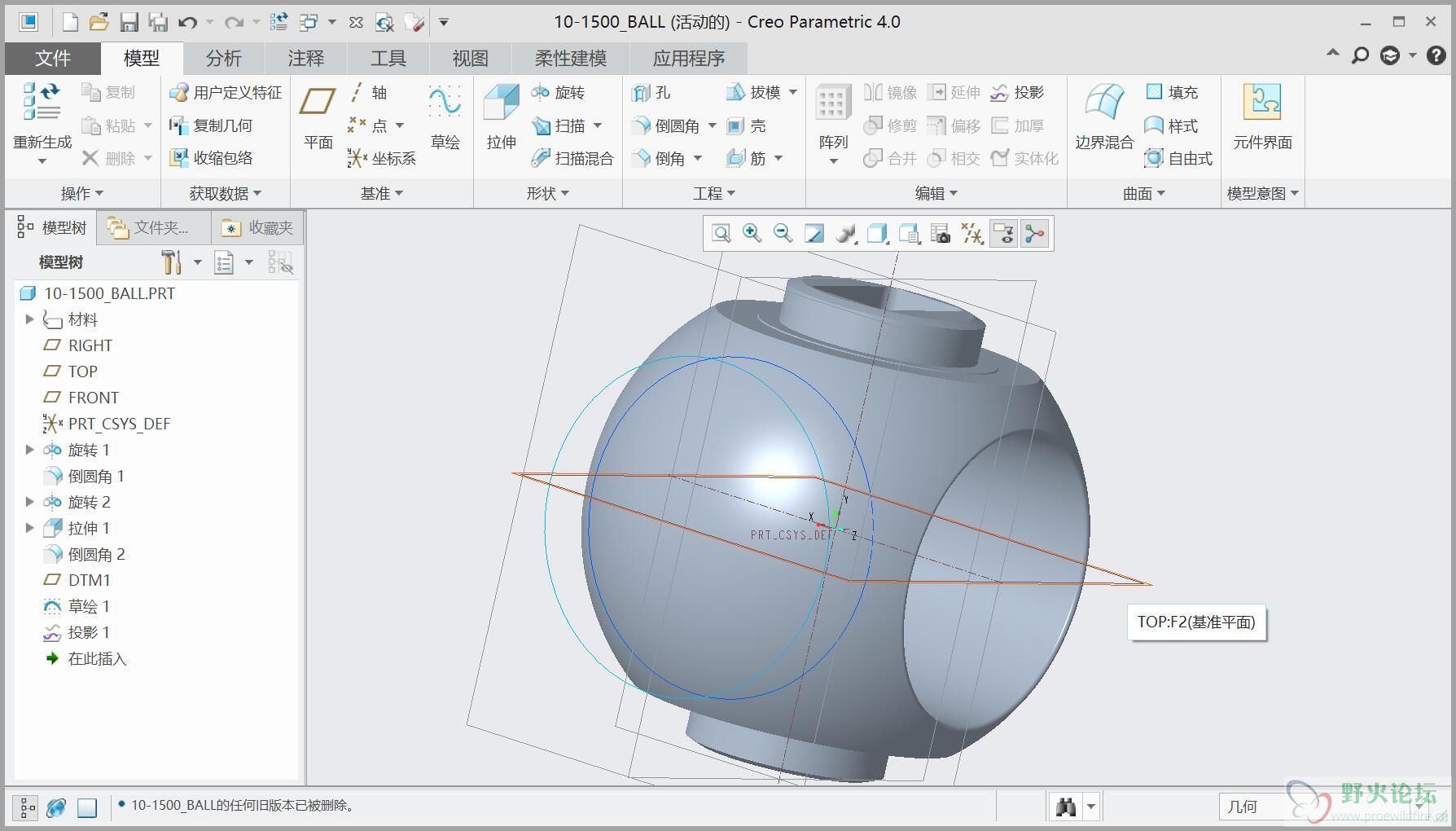The width and height of the screenshot is (1456, 831).
Task: Toggle full screen icon in status bar
Action: click(87, 807)
